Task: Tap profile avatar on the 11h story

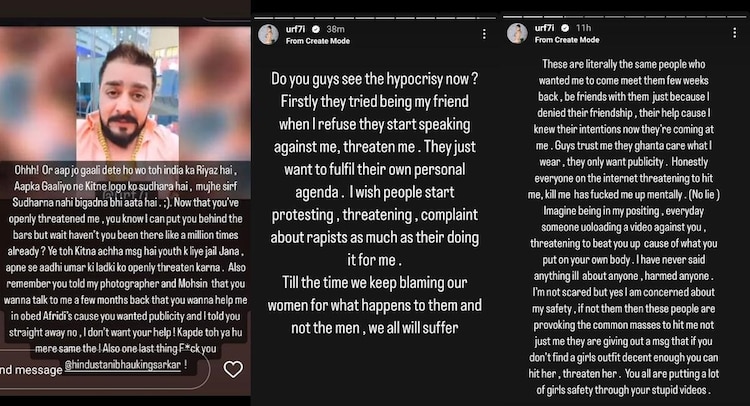Action: point(517,33)
